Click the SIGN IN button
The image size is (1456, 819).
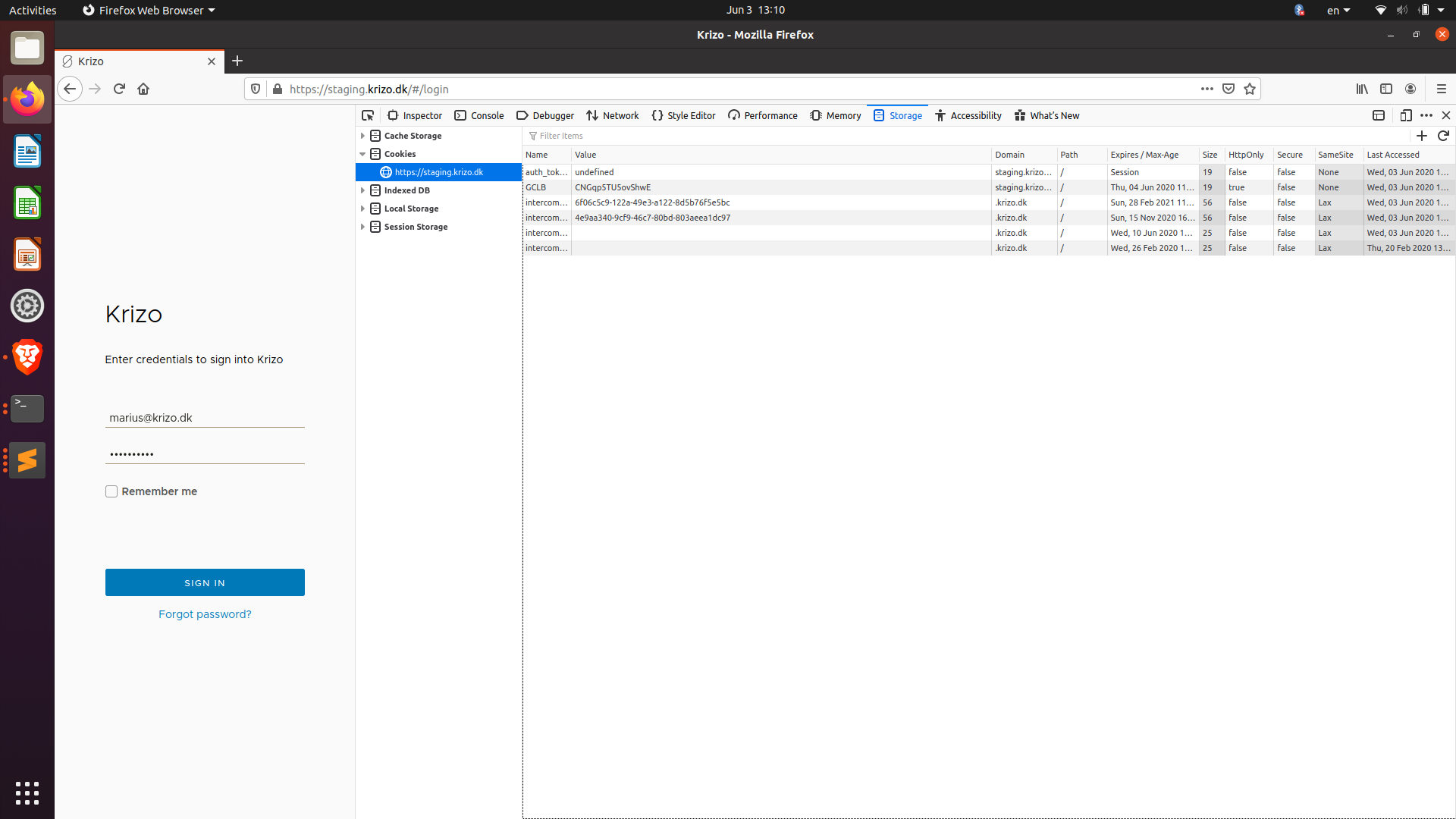(x=205, y=582)
